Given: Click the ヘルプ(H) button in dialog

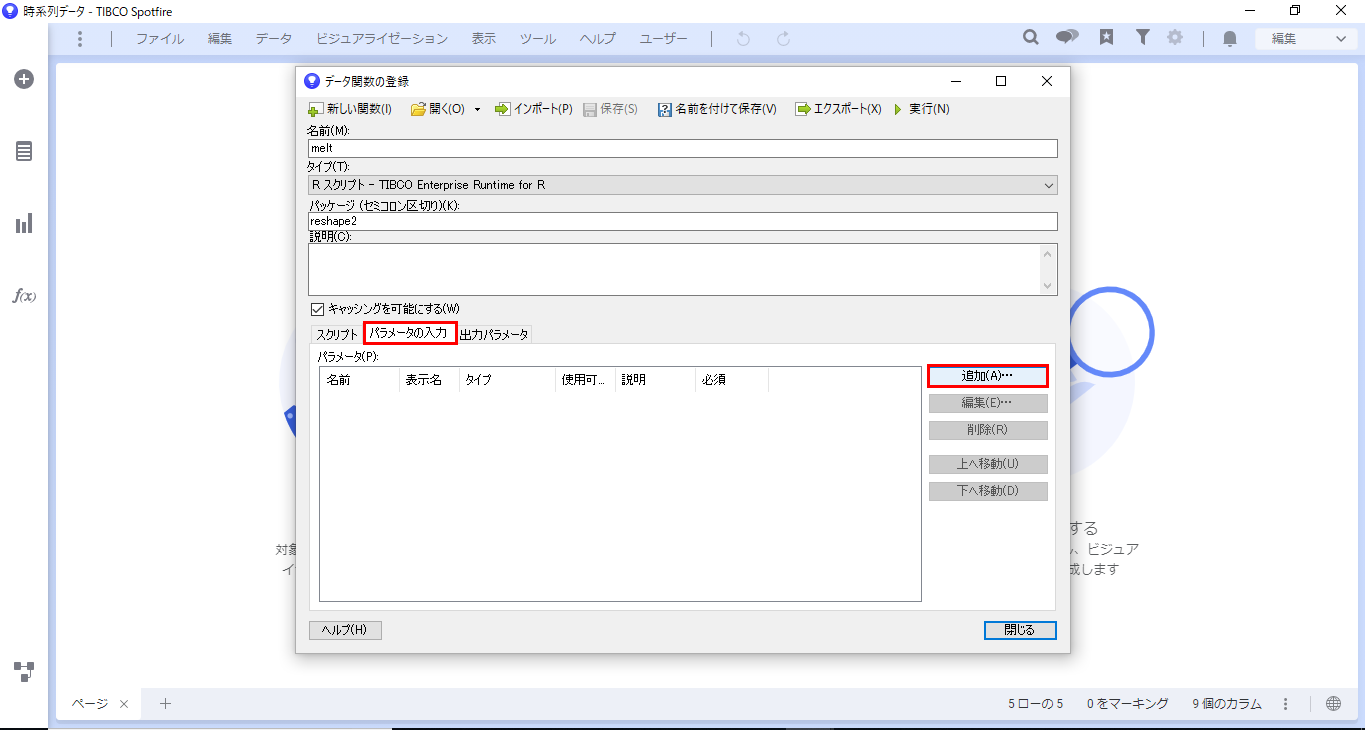Looking at the screenshot, I should pos(346,630).
